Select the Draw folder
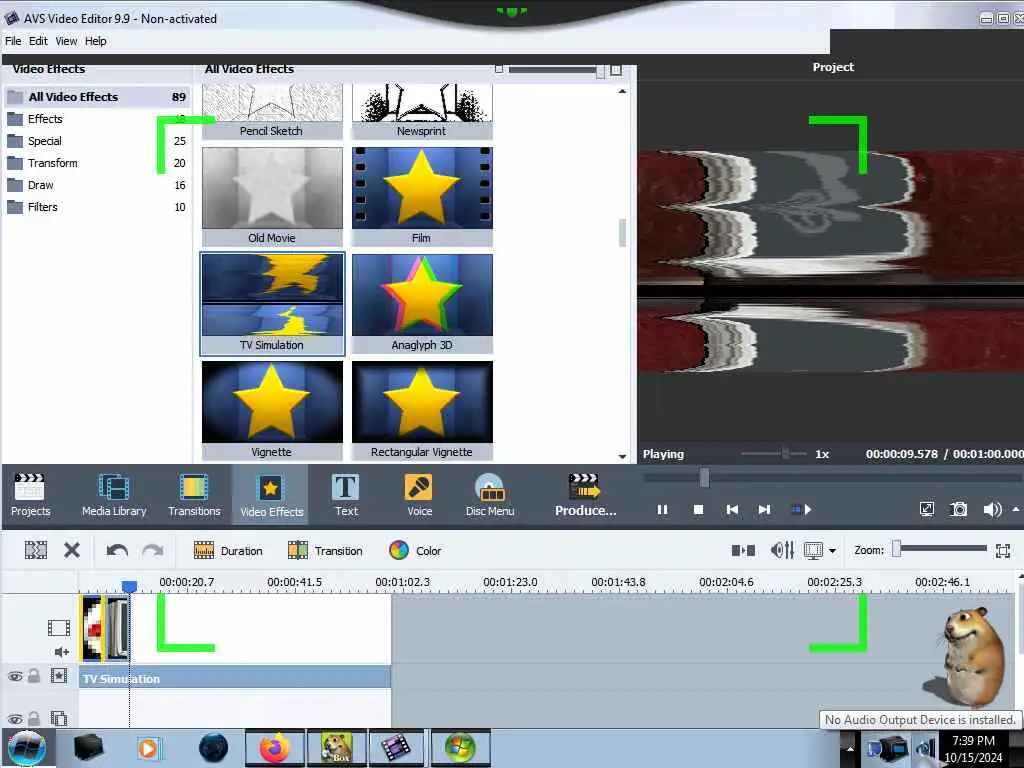 [97, 185]
